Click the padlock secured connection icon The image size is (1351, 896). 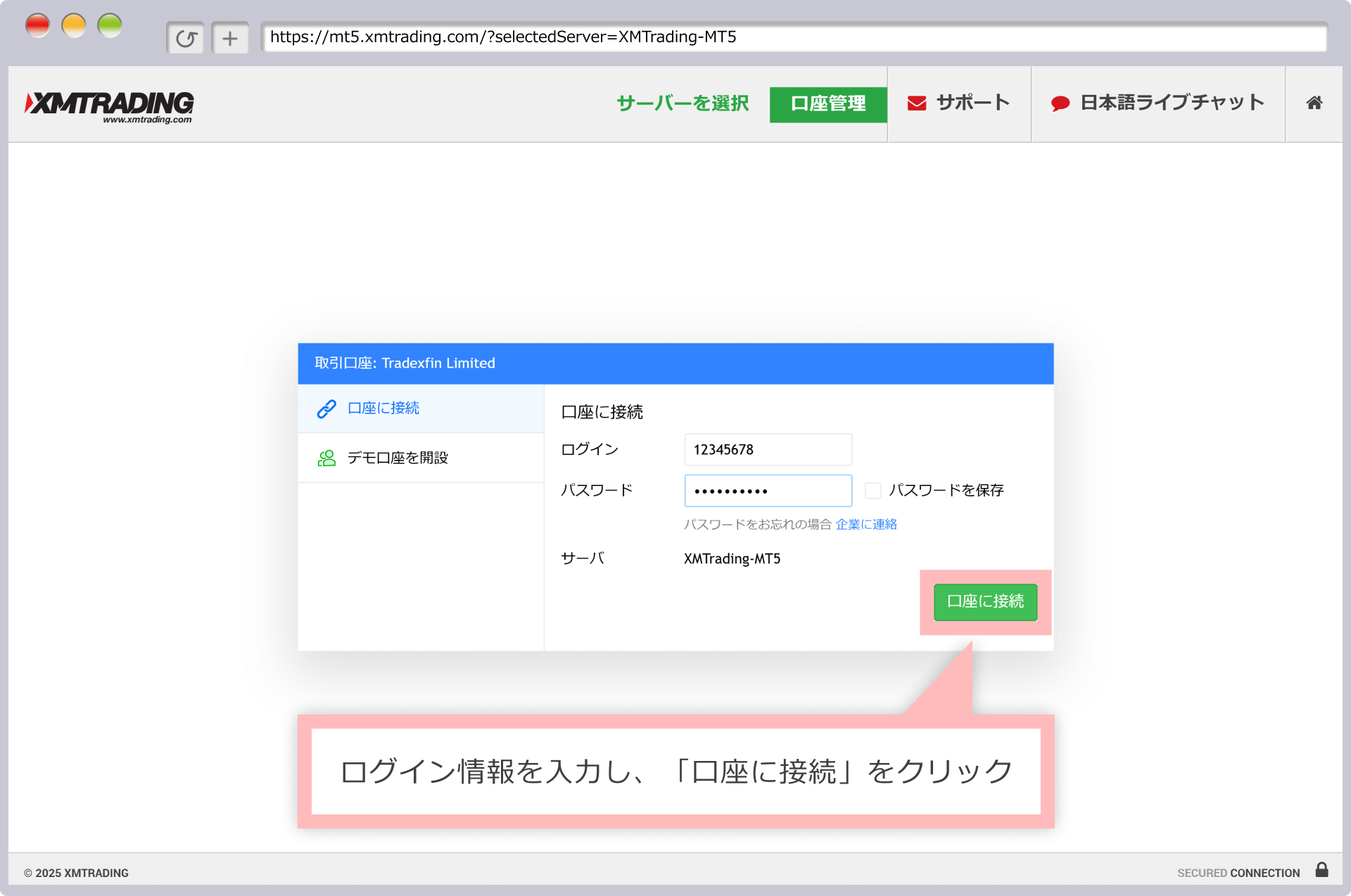pyautogui.click(x=1321, y=870)
